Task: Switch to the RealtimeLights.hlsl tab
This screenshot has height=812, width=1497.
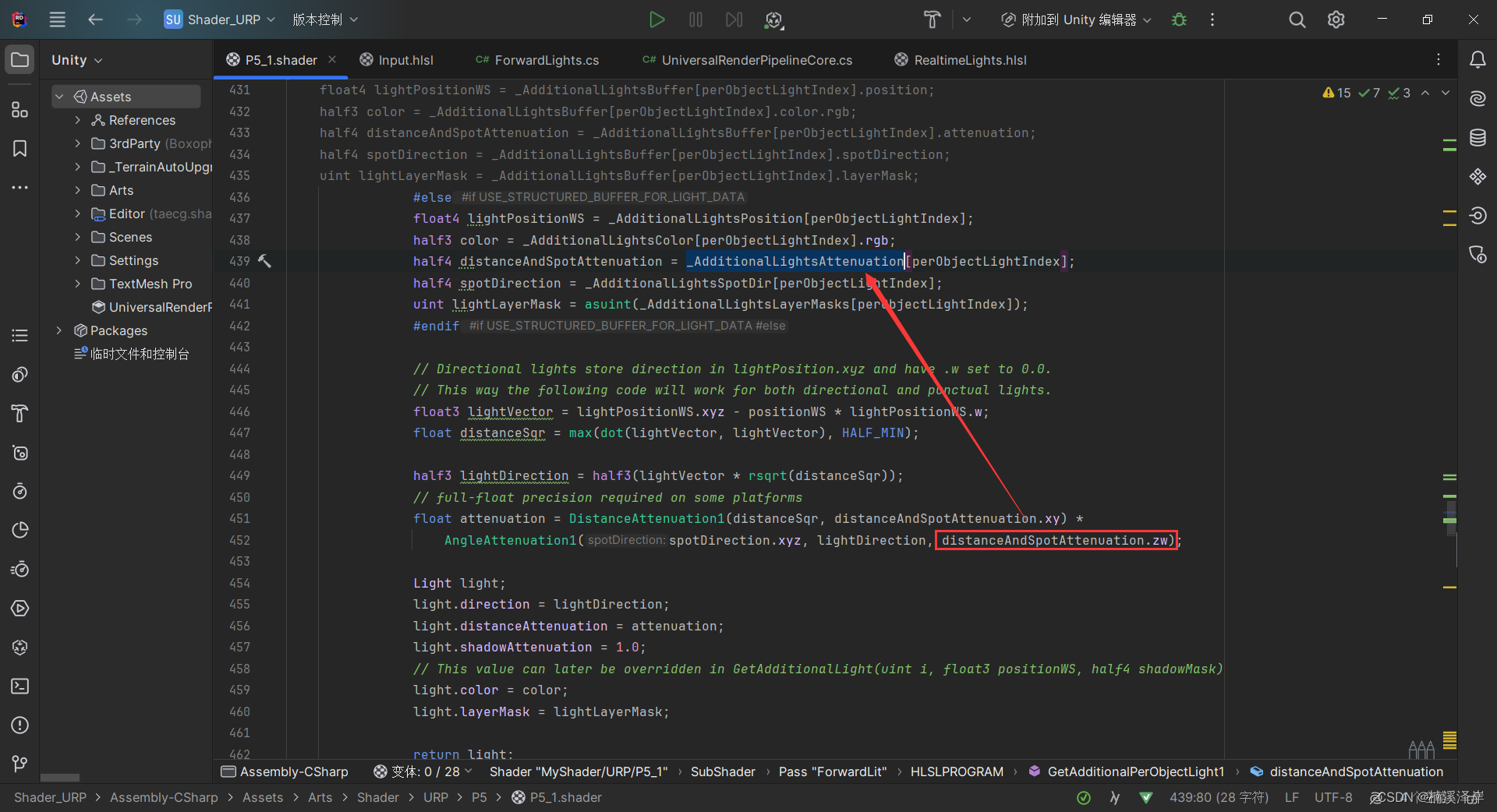Action: tap(961, 60)
